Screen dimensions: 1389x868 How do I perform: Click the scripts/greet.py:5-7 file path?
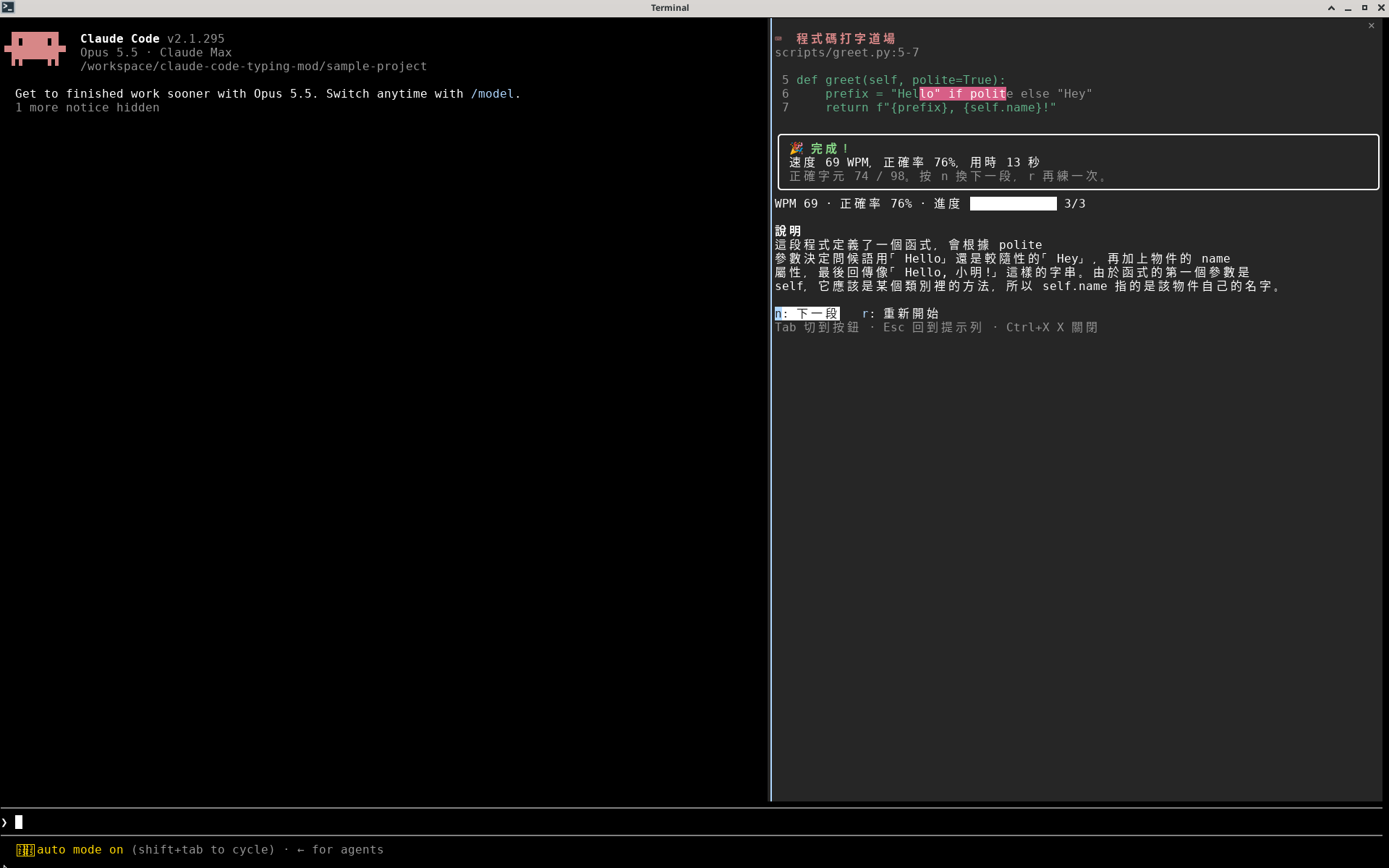coord(846,52)
